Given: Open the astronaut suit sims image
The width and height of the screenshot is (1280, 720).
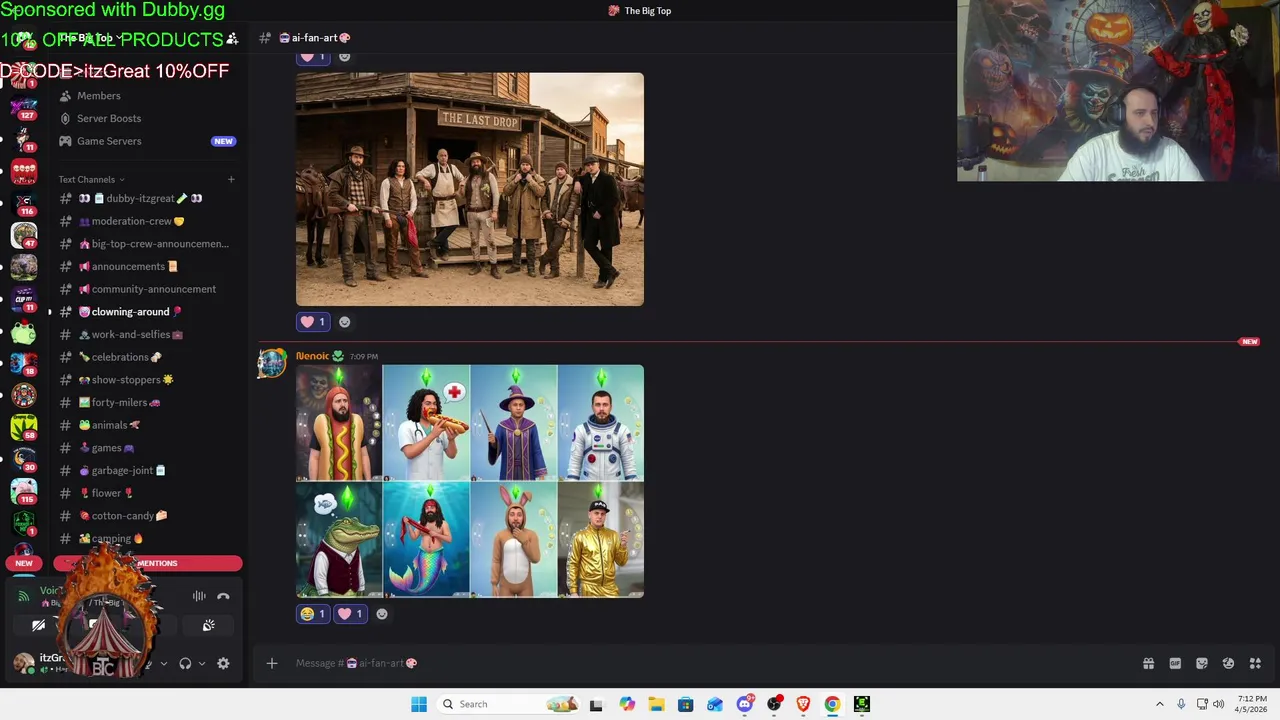Looking at the screenshot, I should click(601, 423).
